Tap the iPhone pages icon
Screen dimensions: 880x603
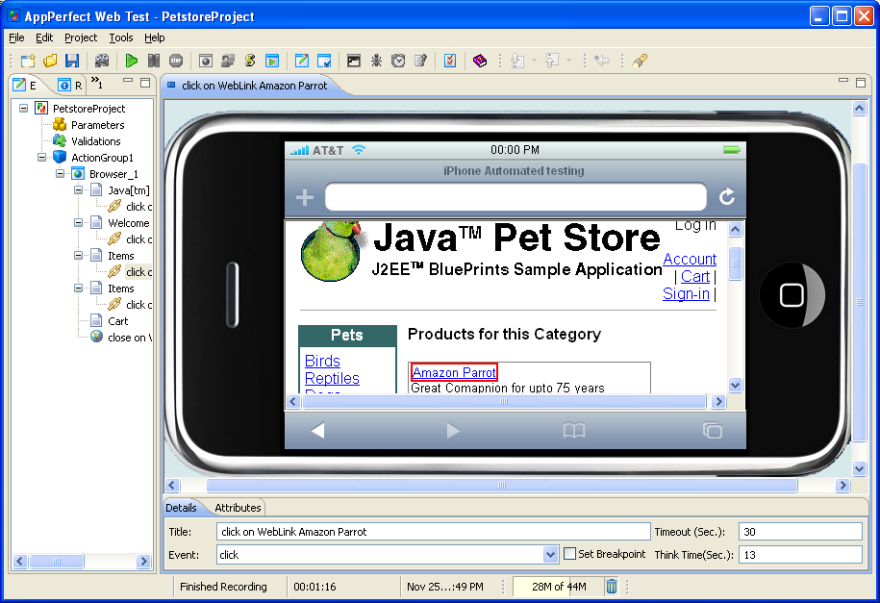[x=712, y=431]
